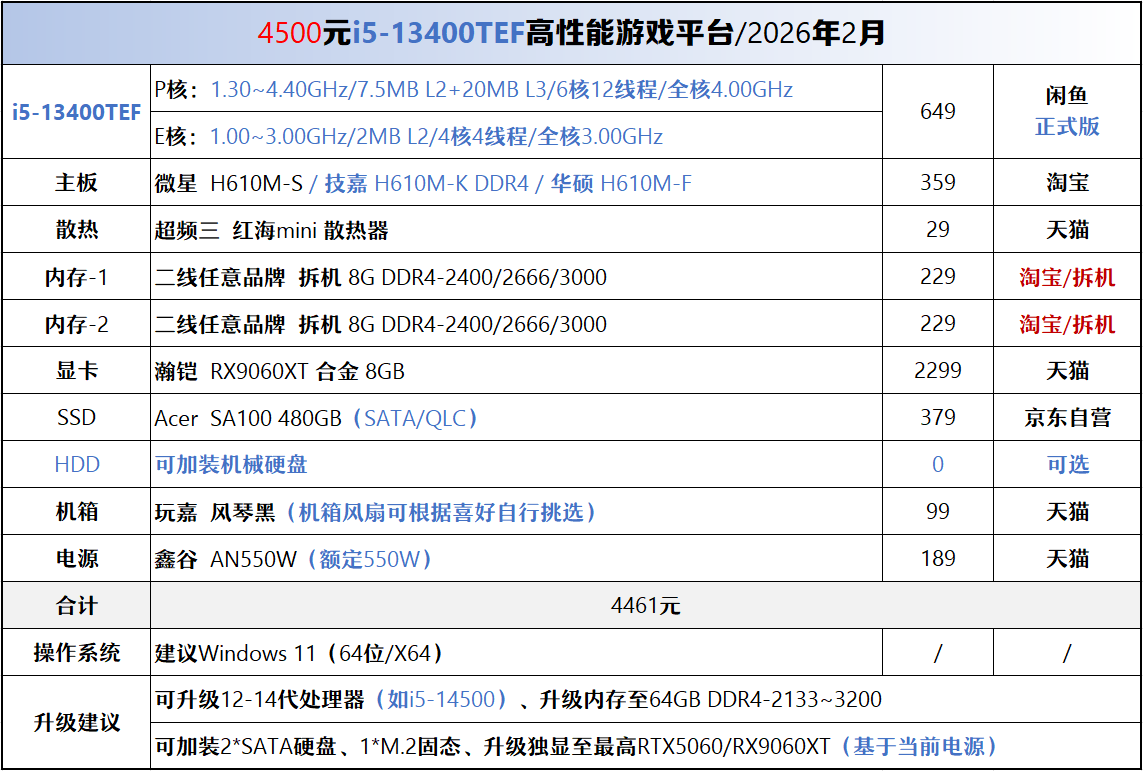
Task: Select the 内存-1 row label
Action: click(77, 276)
